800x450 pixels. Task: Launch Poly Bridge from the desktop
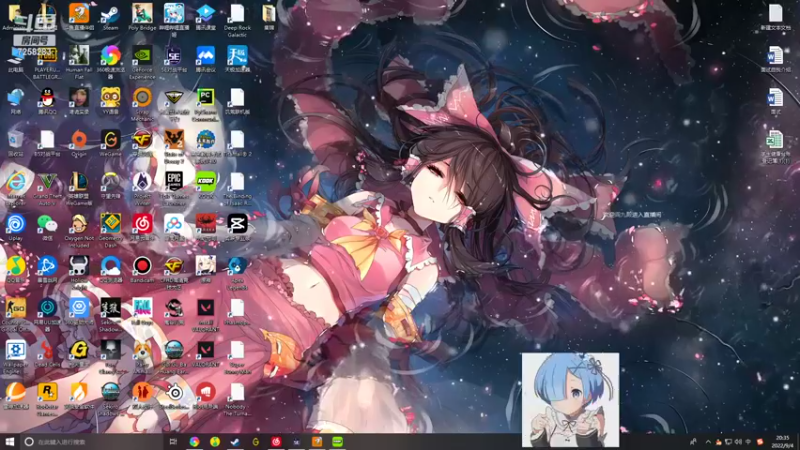point(142,18)
